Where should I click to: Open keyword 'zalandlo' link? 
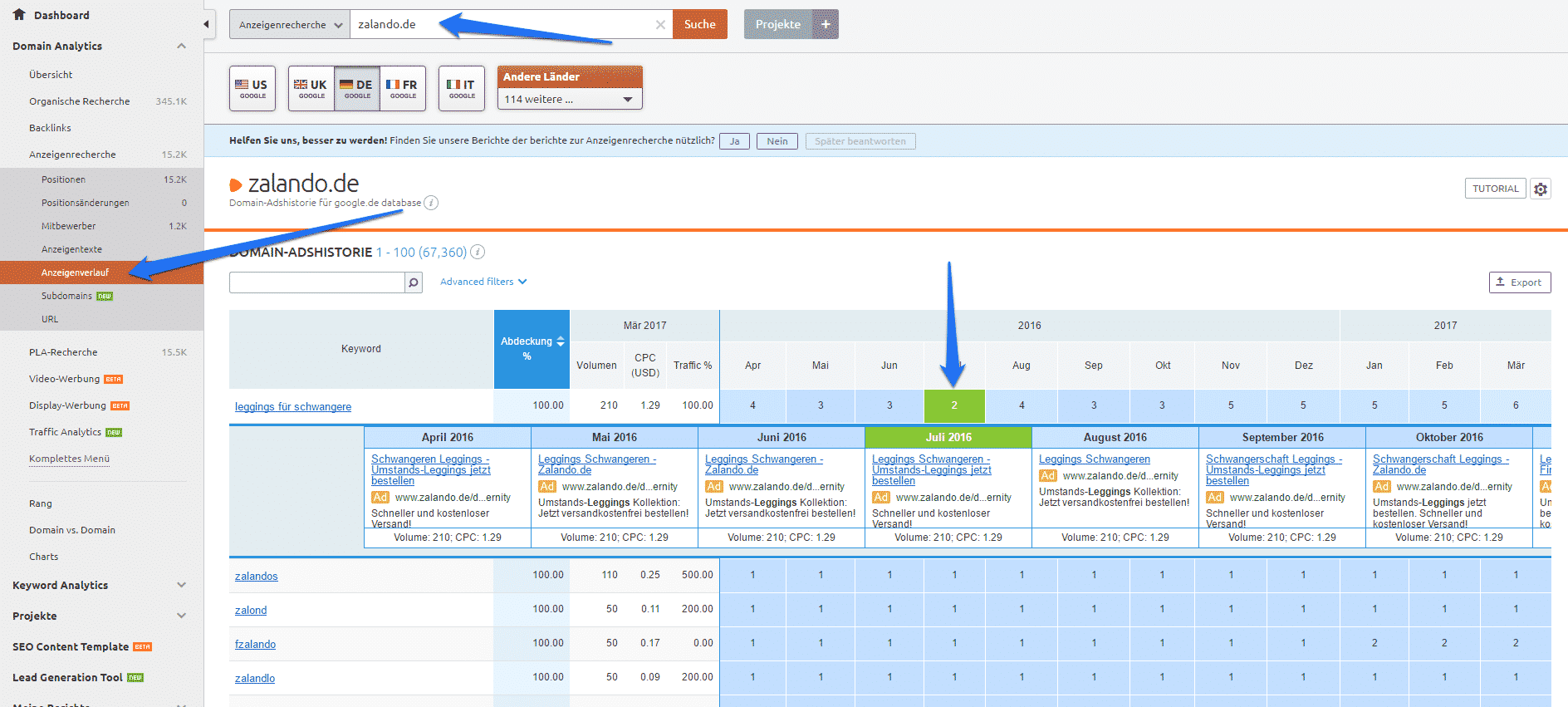click(255, 678)
